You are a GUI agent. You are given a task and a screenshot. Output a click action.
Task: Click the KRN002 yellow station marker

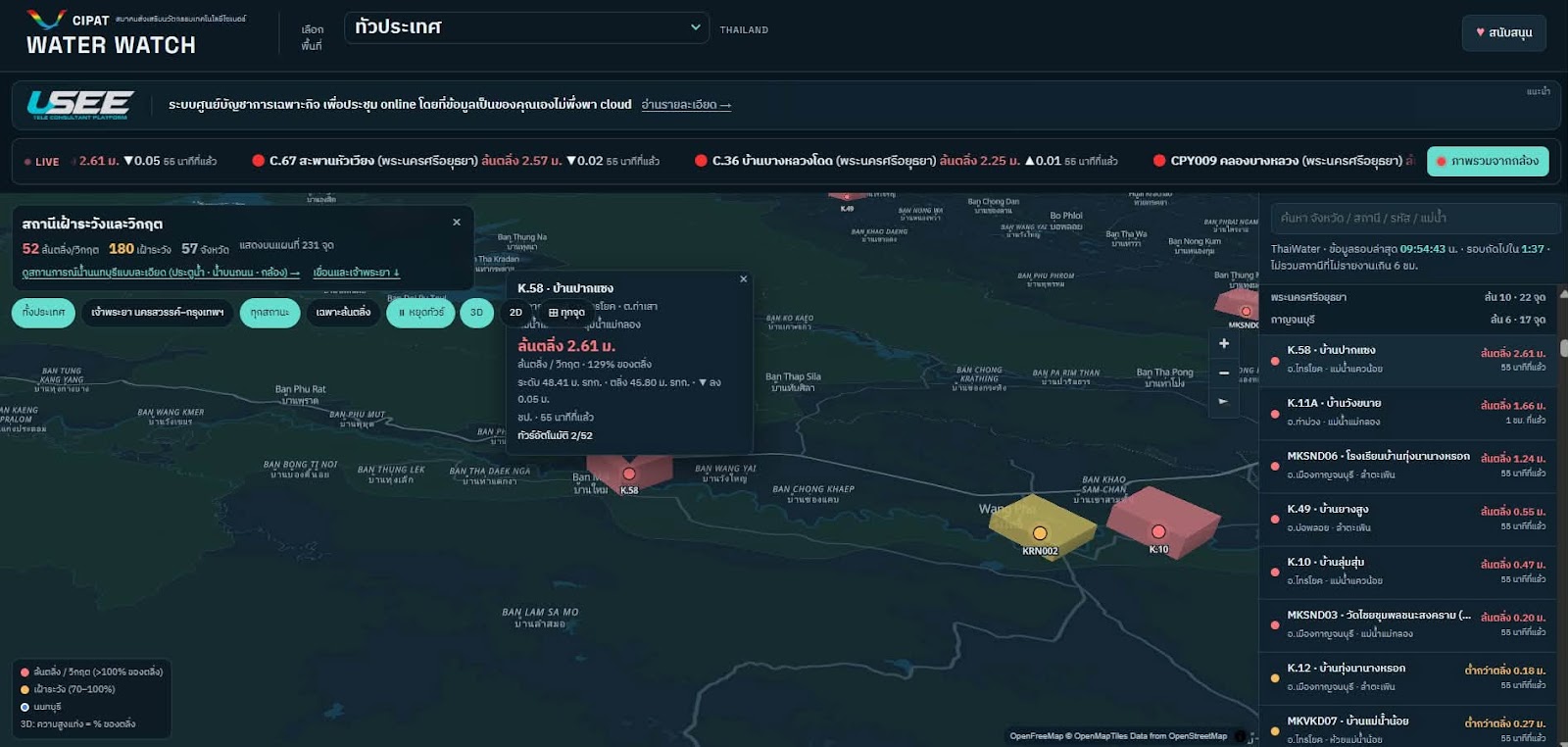pyautogui.click(x=1040, y=533)
